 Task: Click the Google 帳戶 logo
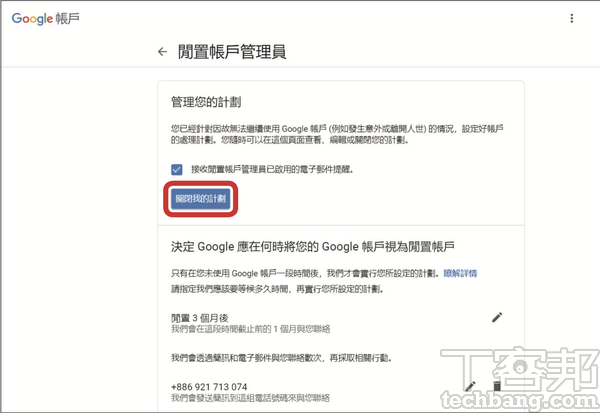point(46,18)
